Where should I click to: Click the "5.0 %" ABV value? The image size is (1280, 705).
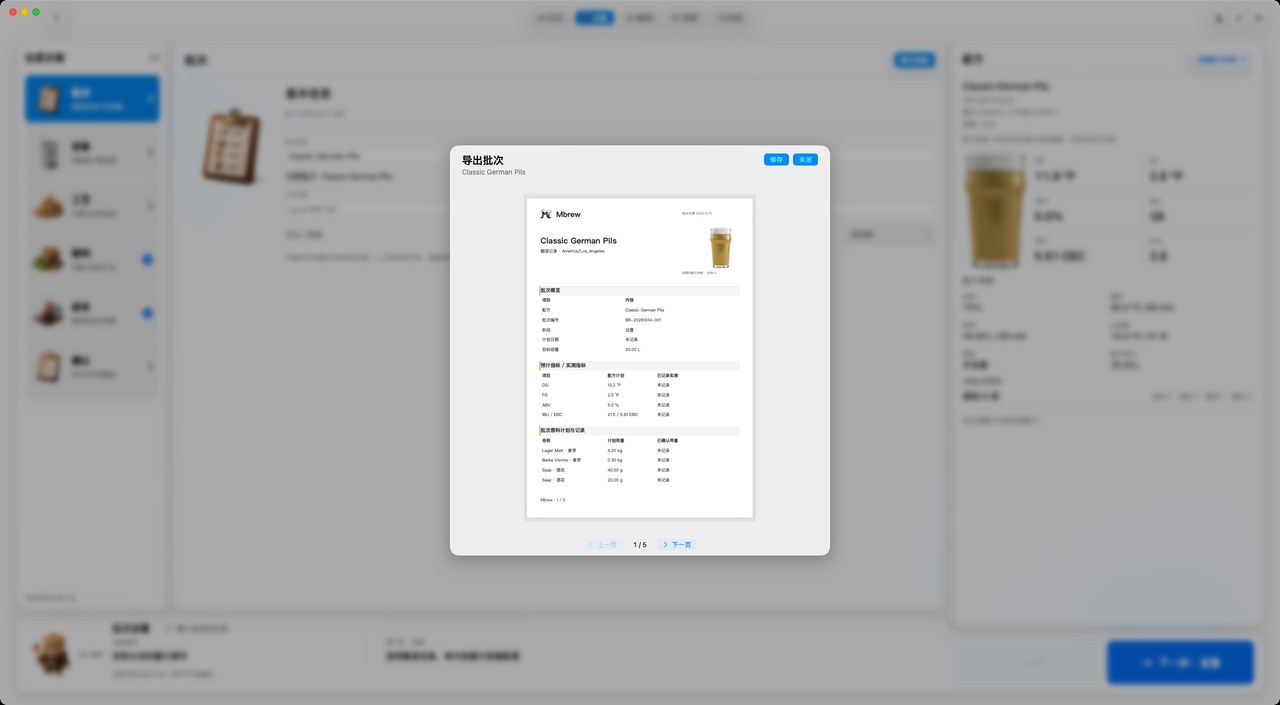pyautogui.click(x=613, y=405)
